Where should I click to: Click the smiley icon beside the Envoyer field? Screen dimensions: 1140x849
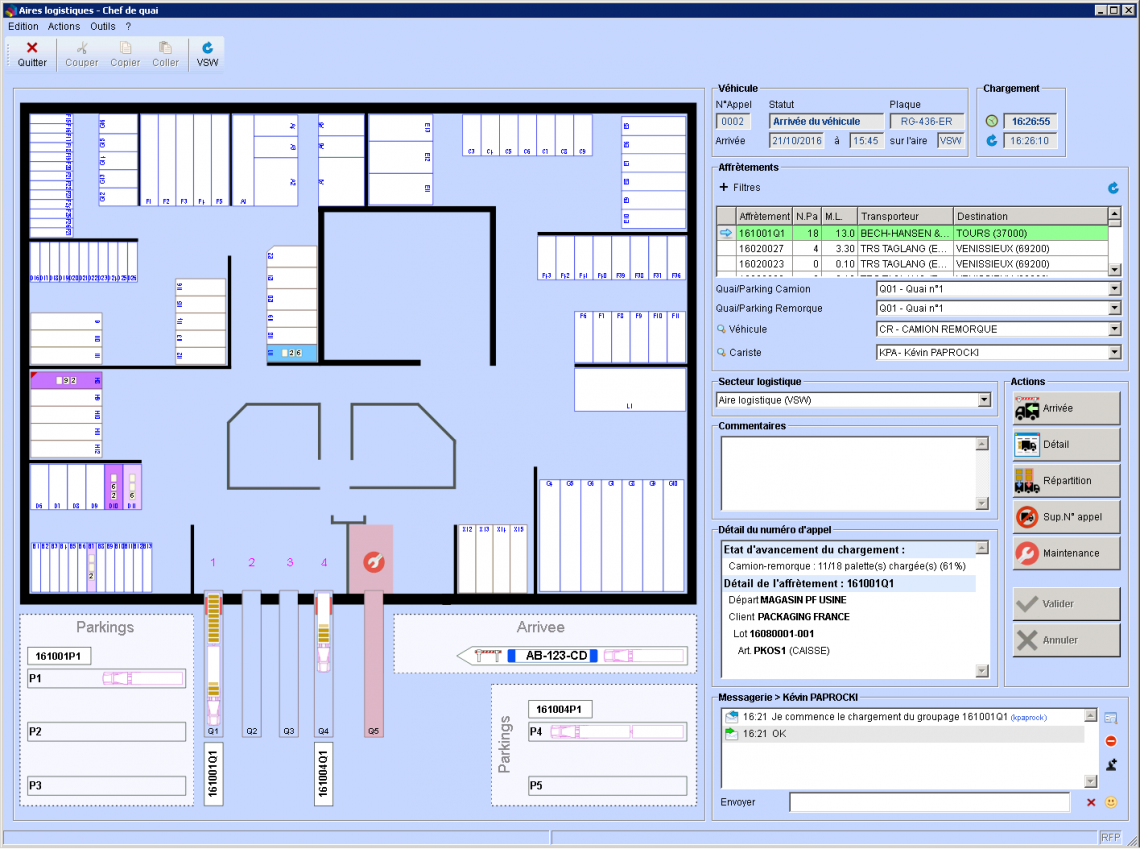1113,802
